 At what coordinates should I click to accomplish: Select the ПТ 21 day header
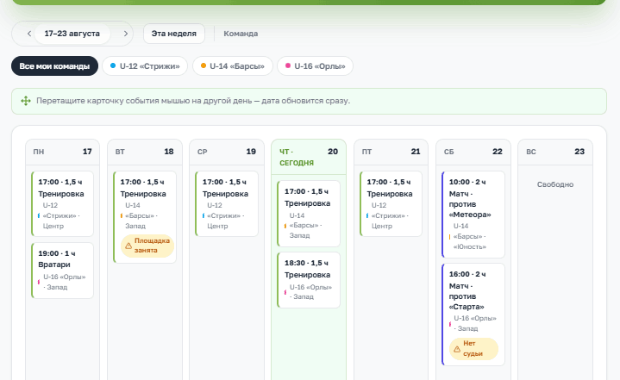click(x=391, y=152)
